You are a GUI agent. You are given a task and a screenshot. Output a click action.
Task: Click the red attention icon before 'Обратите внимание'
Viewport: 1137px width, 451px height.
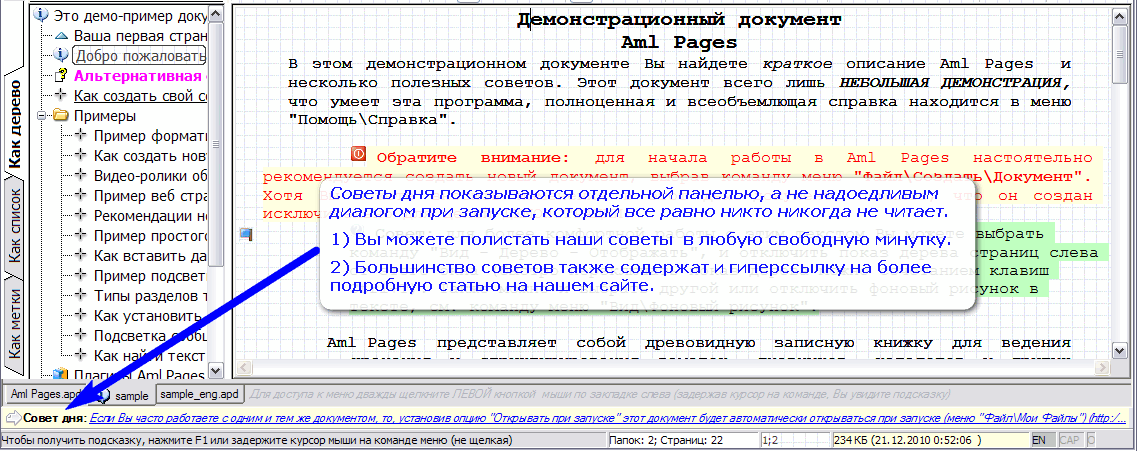coord(359,154)
